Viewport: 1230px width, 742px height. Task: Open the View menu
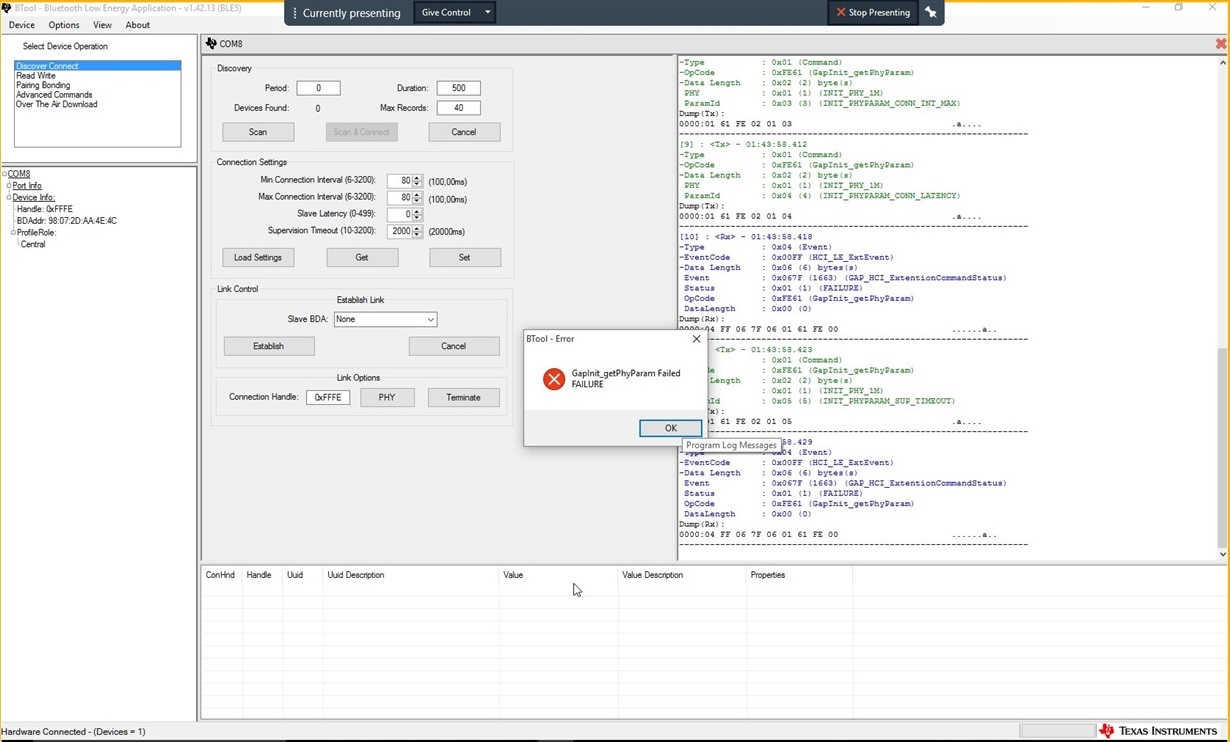(x=102, y=25)
